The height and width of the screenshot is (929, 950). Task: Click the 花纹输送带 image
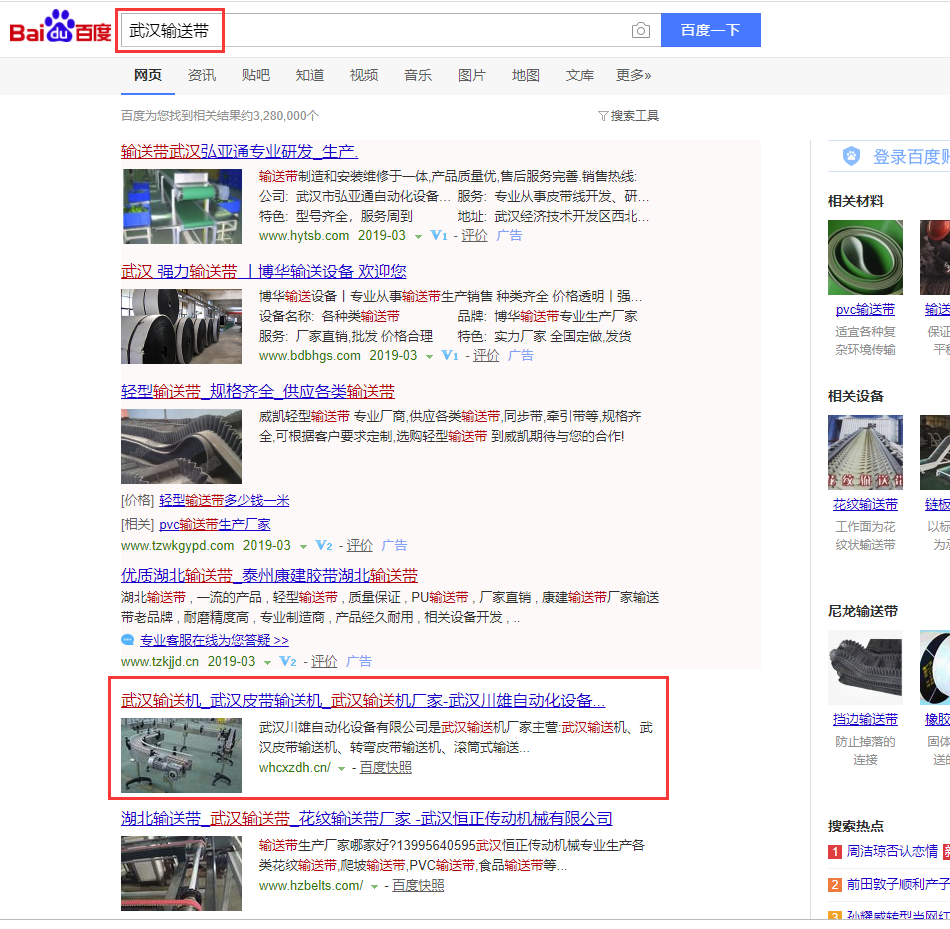click(865, 452)
